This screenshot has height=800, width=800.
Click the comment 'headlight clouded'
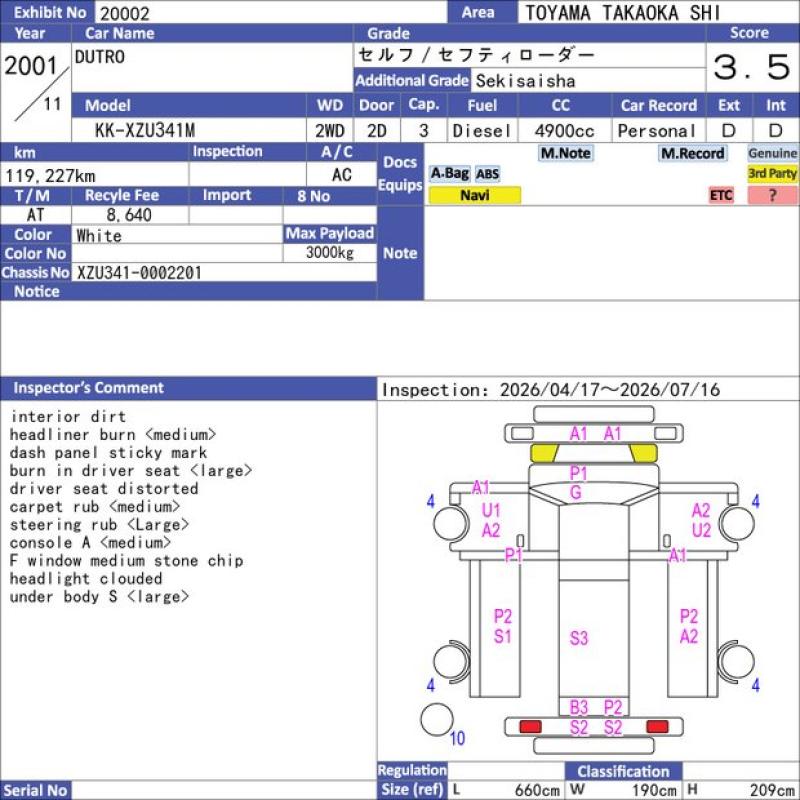pos(86,579)
